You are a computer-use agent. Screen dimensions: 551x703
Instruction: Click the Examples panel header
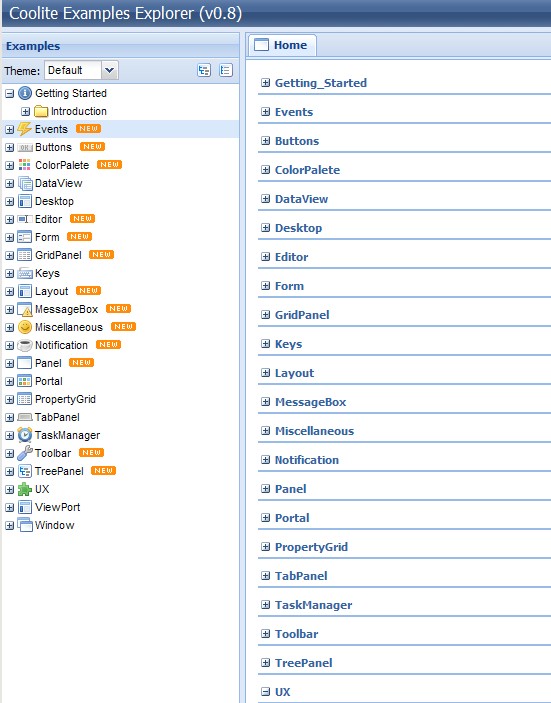point(121,46)
